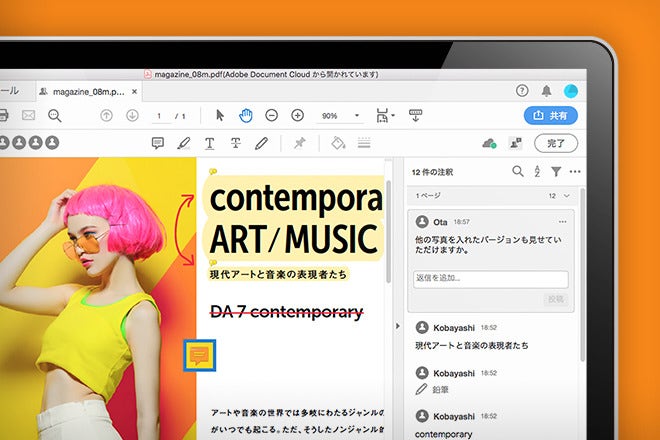
Task: Click struck-through DA 7 contemporary text
Action: 286,312
